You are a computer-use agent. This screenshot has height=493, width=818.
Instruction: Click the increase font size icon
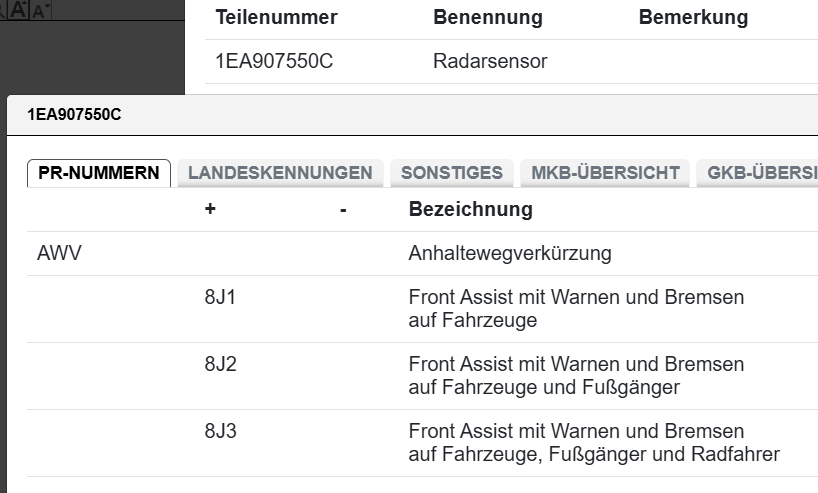point(18,9)
